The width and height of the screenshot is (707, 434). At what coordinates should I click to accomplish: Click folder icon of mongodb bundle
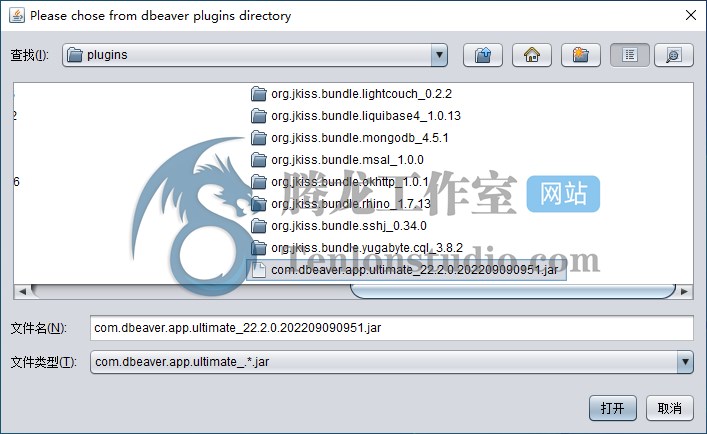259,138
